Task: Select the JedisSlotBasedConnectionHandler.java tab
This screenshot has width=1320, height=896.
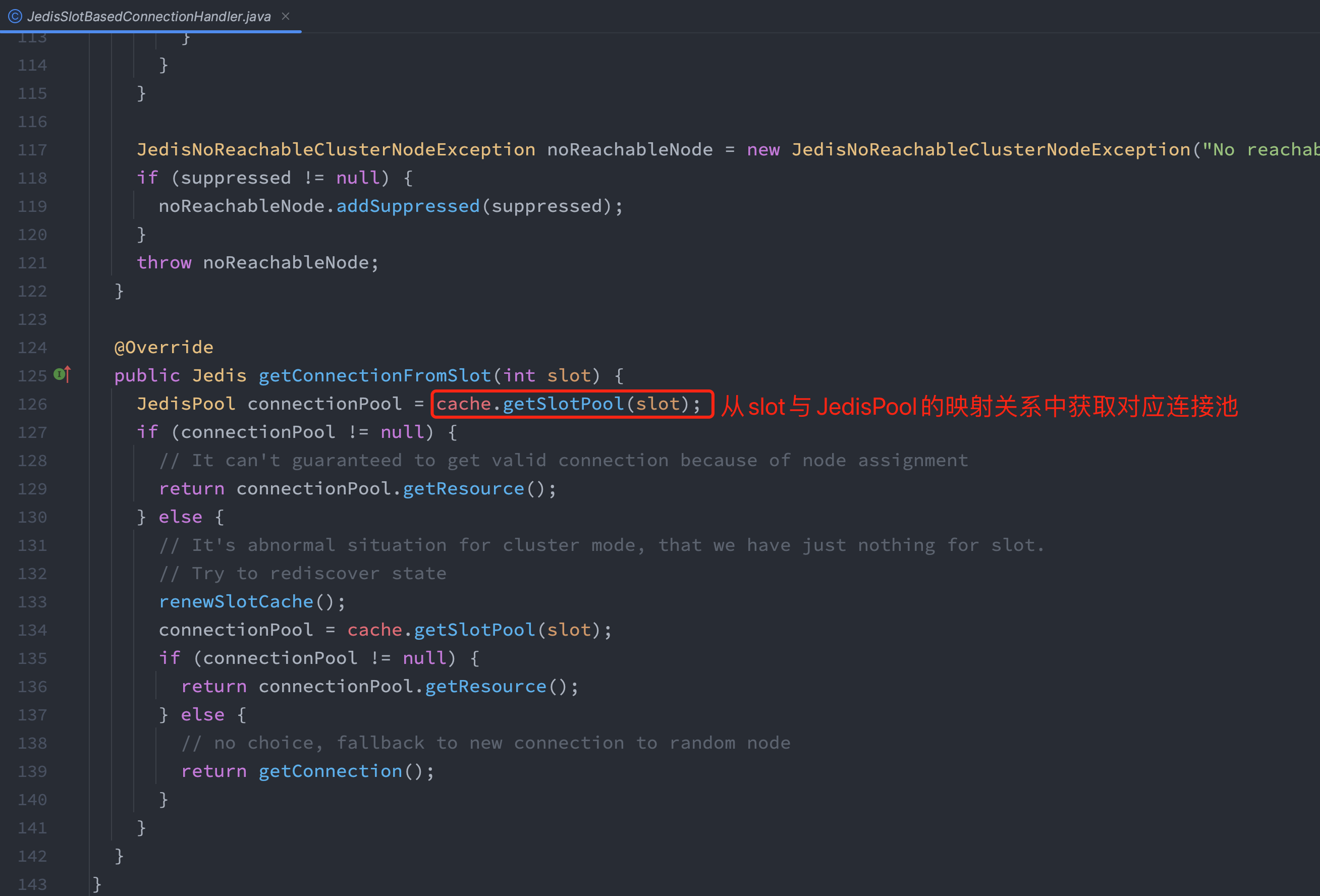Action: click(149, 17)
